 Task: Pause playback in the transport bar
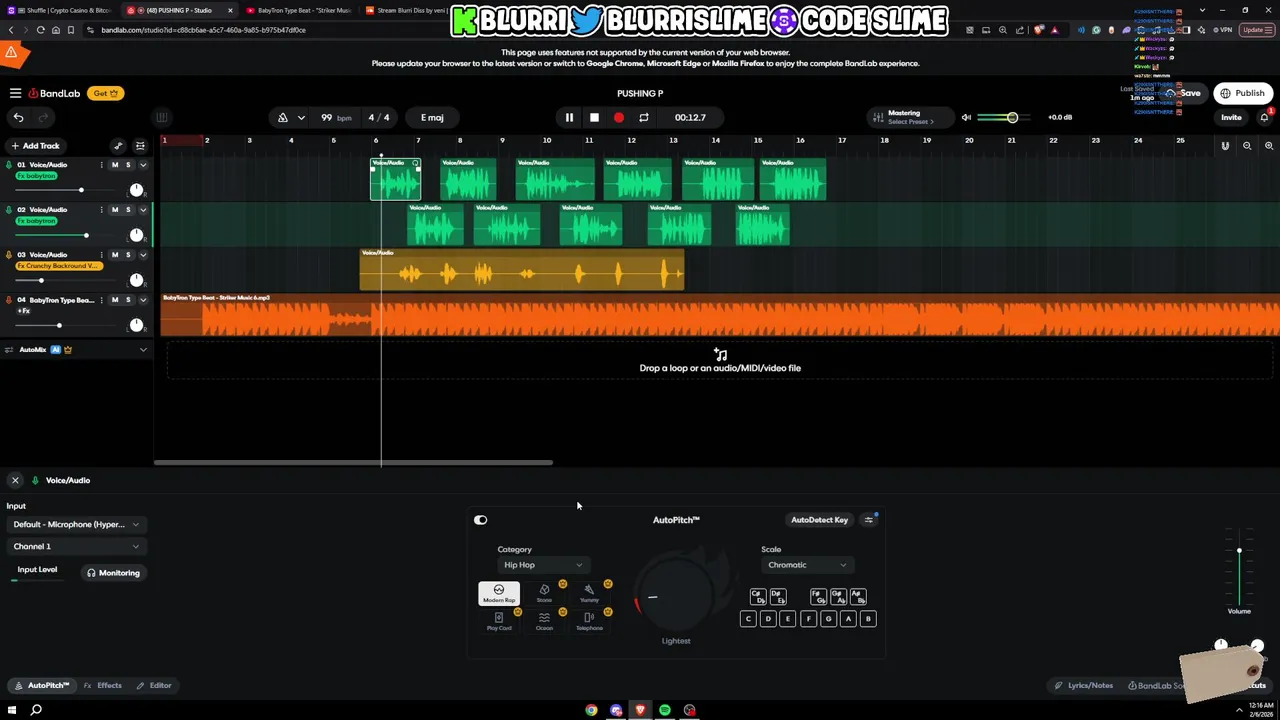tap(569, 118)
